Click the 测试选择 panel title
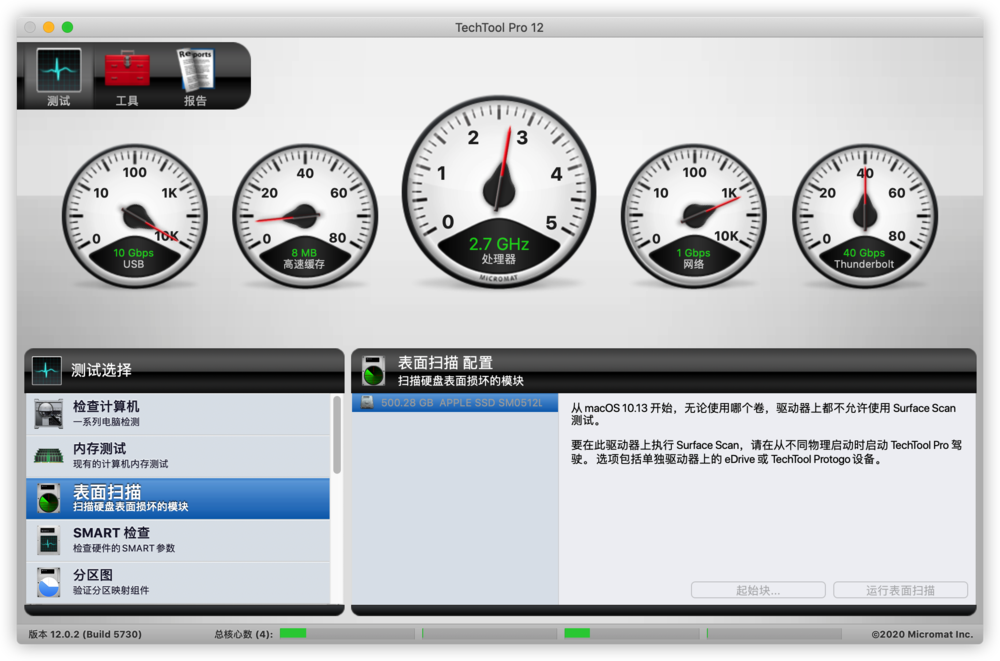This screenshot has width=1000, height=661. [101, 370]
